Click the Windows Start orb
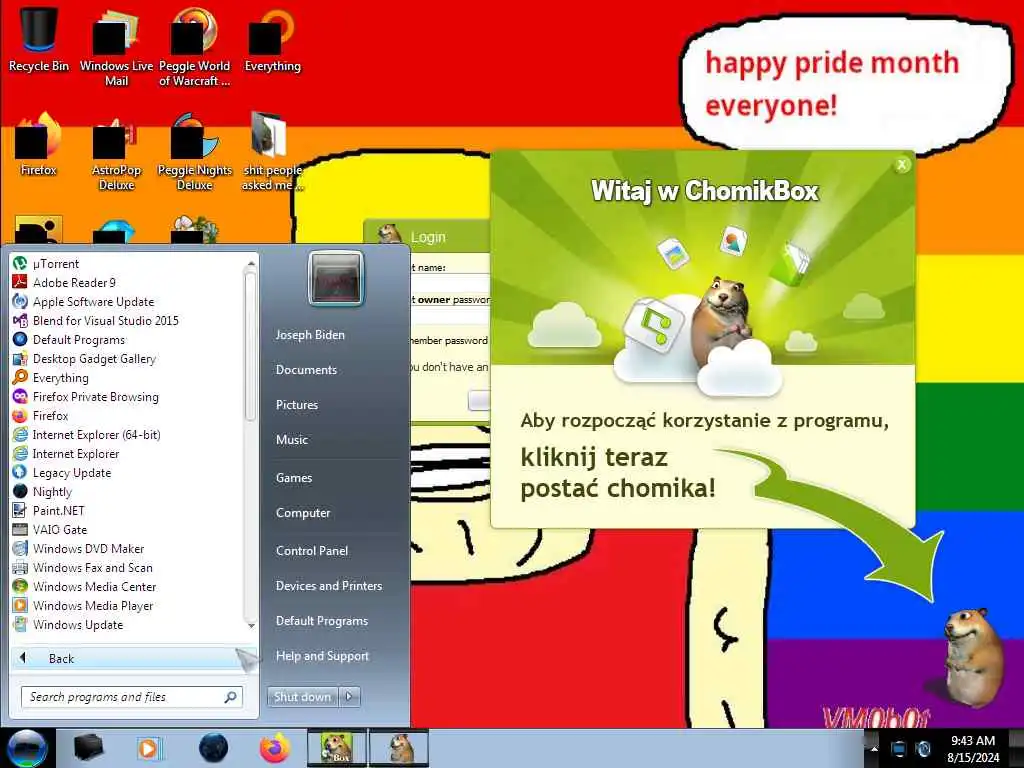Viewport: 1024px width, 768px height. (x=27, y=748)
